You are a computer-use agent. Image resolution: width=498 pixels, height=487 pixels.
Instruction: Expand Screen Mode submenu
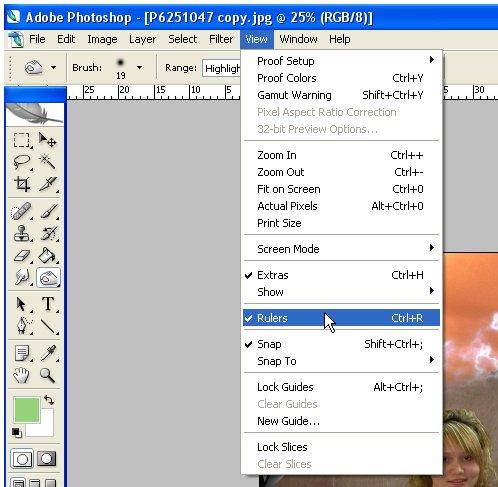click(x=341, y=249)
